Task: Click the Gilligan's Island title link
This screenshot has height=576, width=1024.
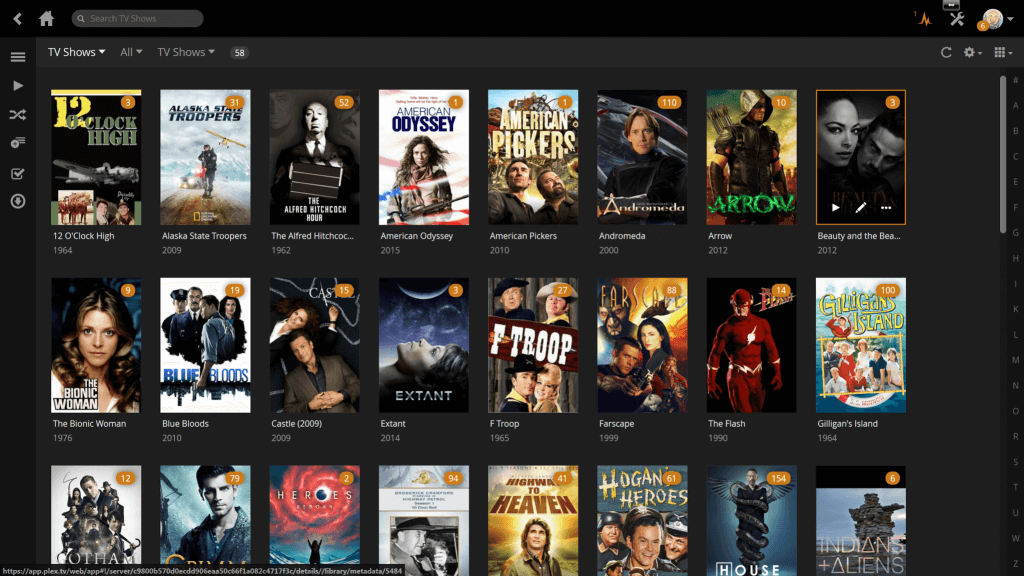Action: (x=847, y=424)
